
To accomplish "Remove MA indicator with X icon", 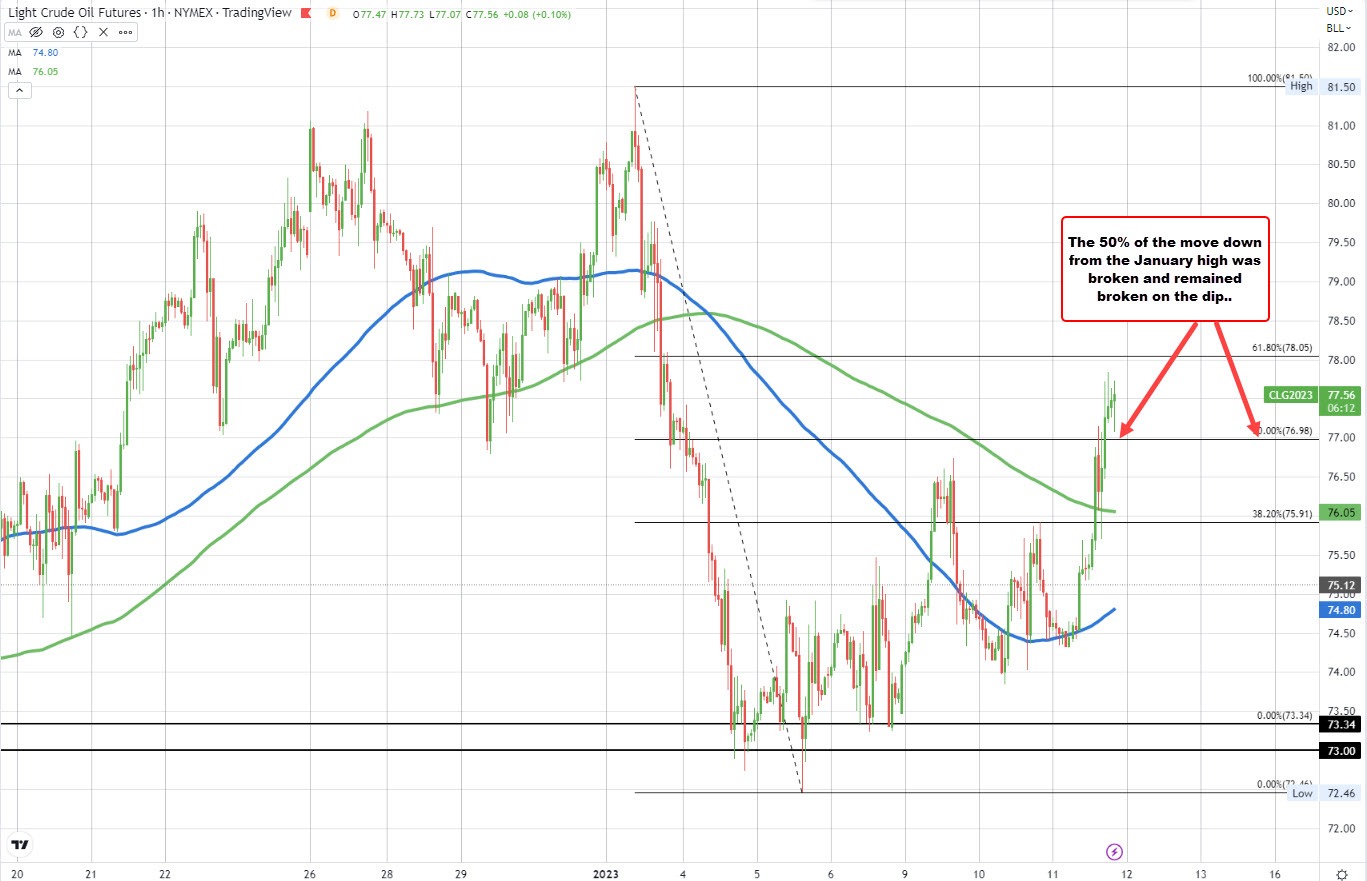I will coord(103,32).
